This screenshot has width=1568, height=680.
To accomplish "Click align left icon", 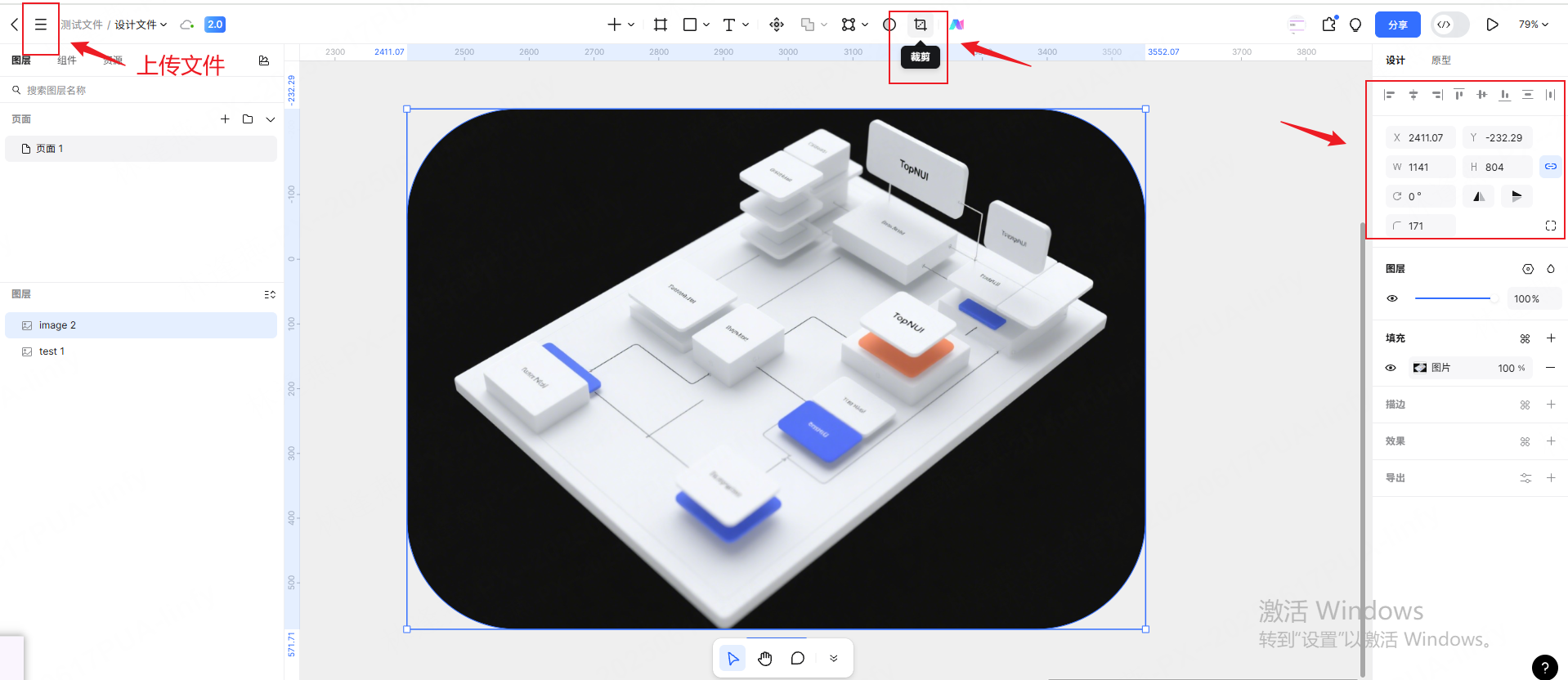I will [x=1389, y=95].
